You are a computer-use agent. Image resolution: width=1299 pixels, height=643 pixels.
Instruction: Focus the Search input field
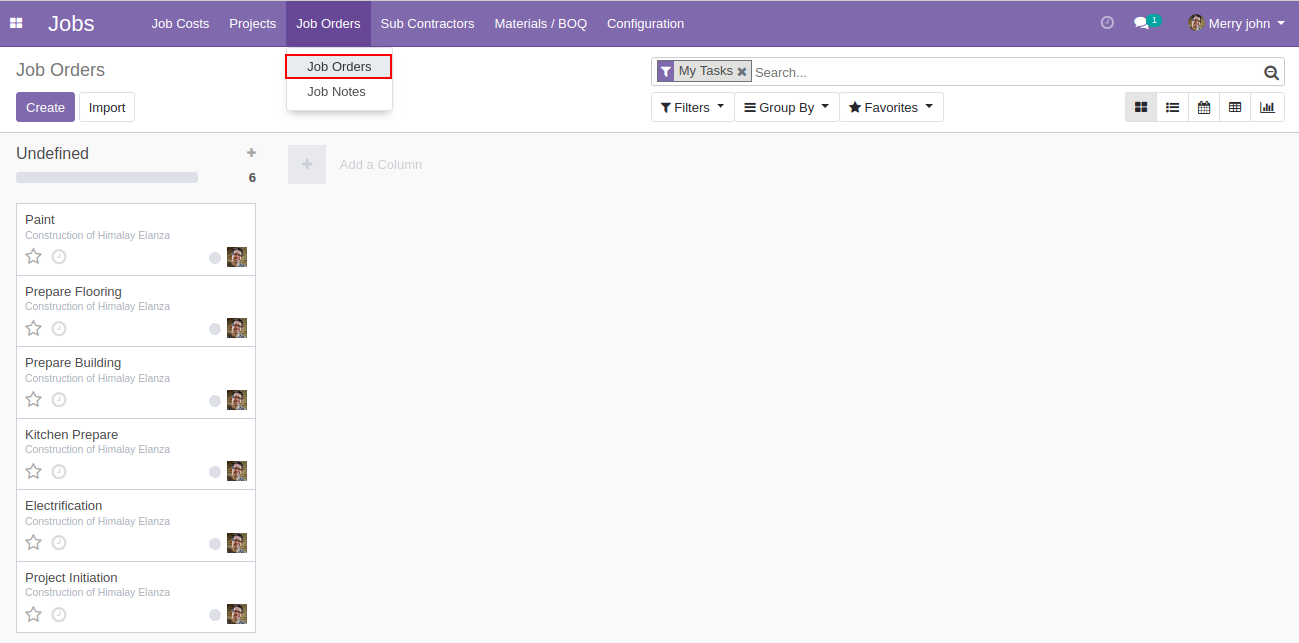pyautogui.click(x=1007, y=72)
